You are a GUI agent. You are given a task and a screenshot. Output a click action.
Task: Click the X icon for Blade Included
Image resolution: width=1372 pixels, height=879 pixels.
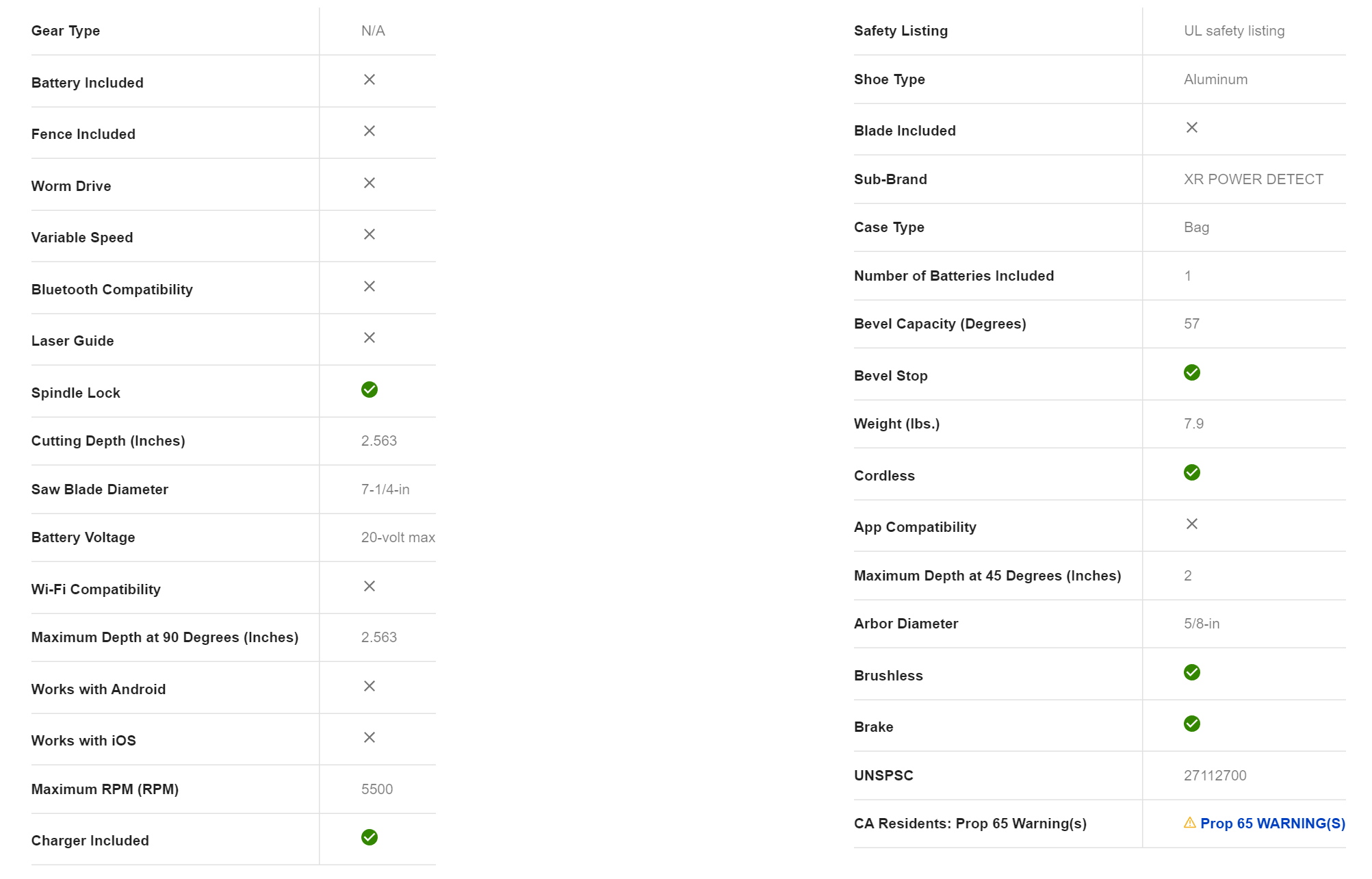pos(1192,127)
